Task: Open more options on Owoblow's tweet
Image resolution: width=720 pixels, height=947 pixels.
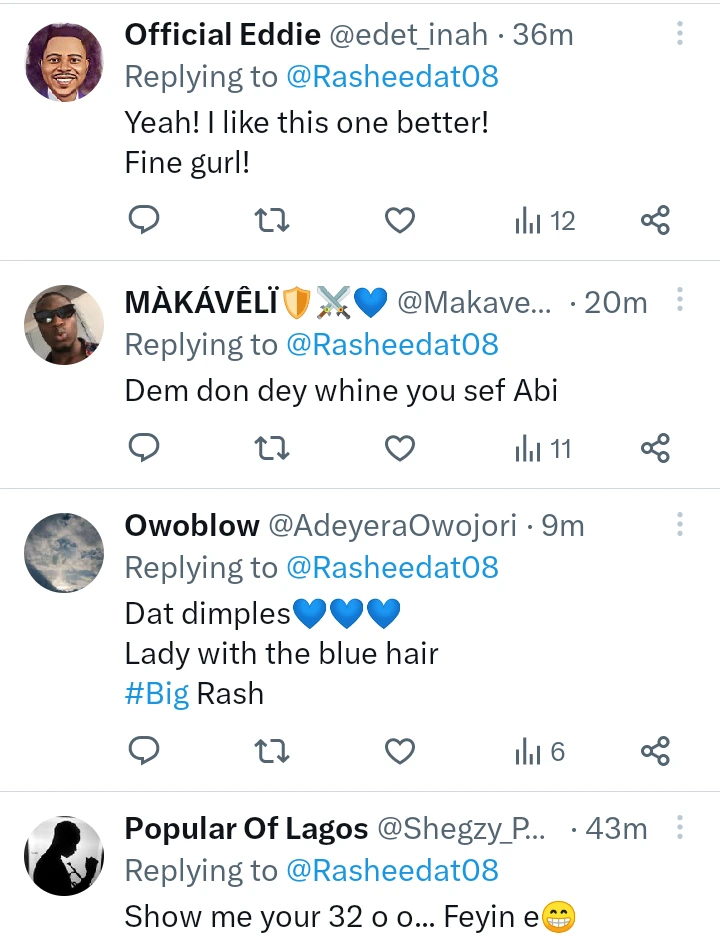Action: click(x=679, y=524)
